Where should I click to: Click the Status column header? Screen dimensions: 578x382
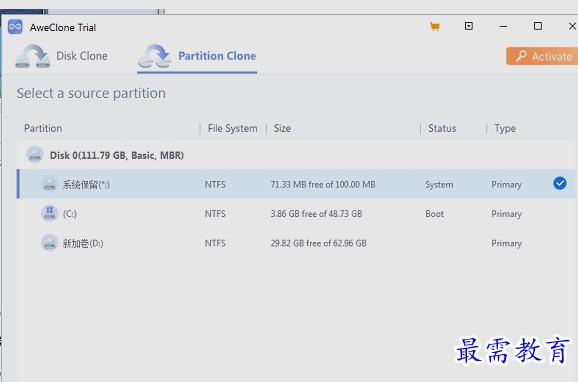click(x=442, y=128)
